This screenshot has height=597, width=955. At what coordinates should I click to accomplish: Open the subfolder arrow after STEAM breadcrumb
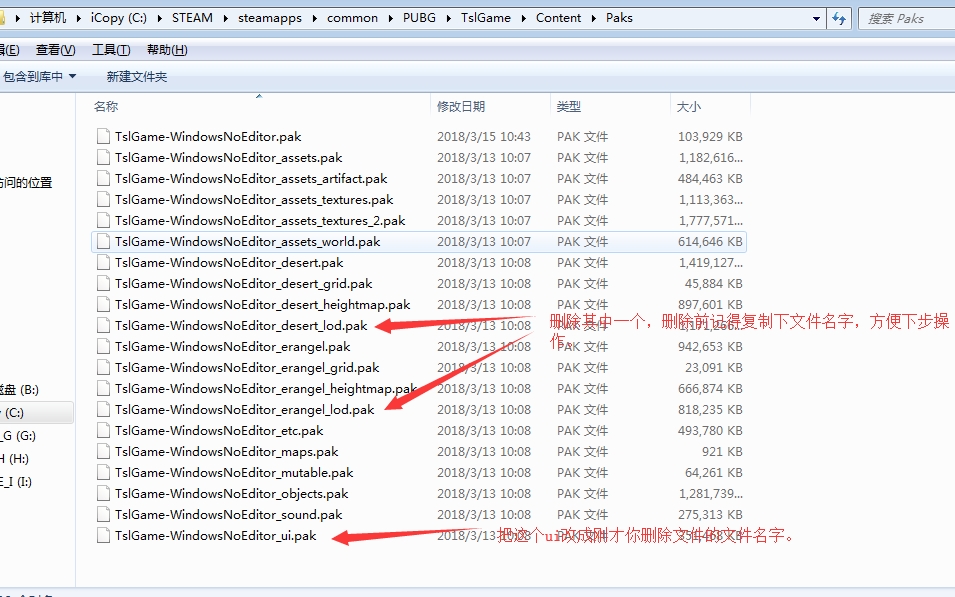point(225,18)
